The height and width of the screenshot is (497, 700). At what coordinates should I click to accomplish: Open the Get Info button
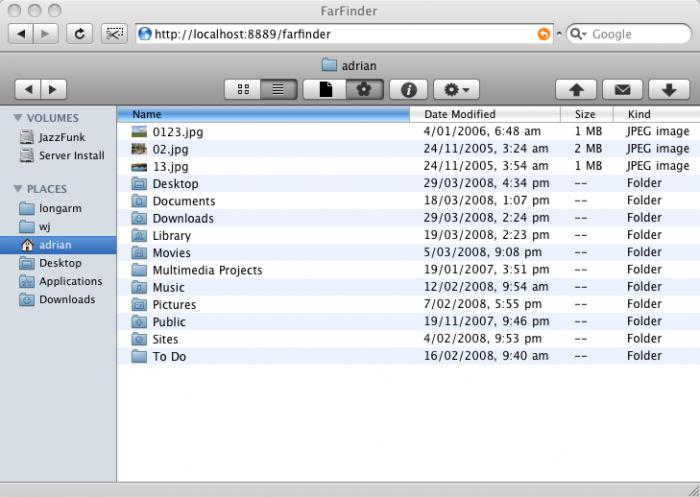pos(408,90)
